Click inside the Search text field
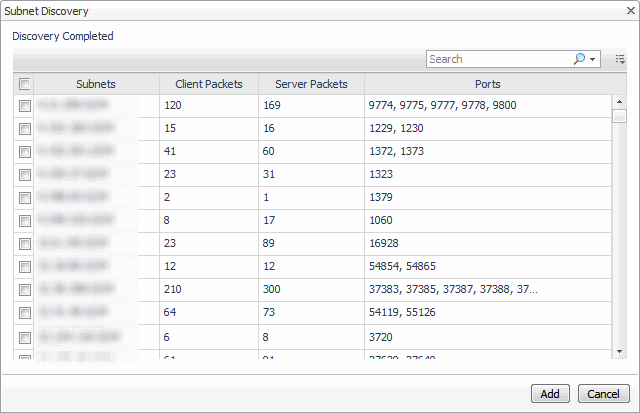This screenshot has width=640, height=413. (x=499, y=59)
